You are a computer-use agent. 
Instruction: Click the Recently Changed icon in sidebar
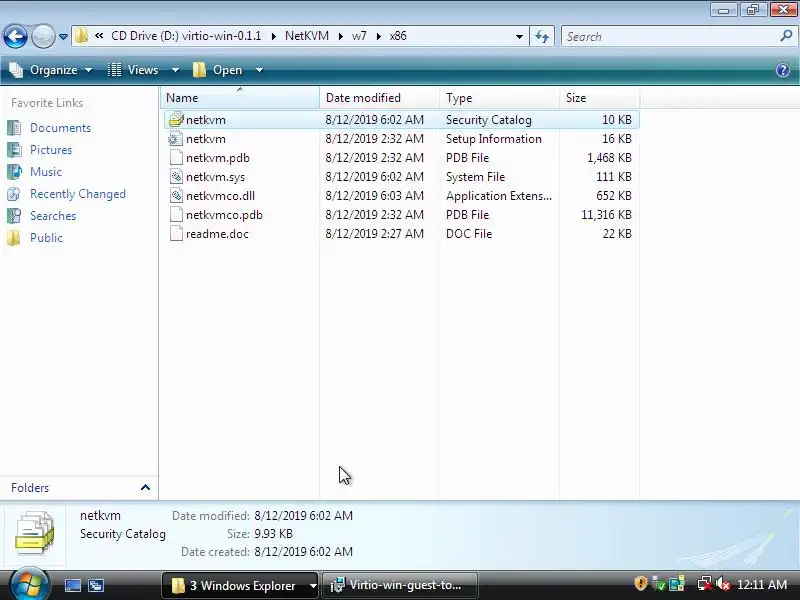coord(14,194)
